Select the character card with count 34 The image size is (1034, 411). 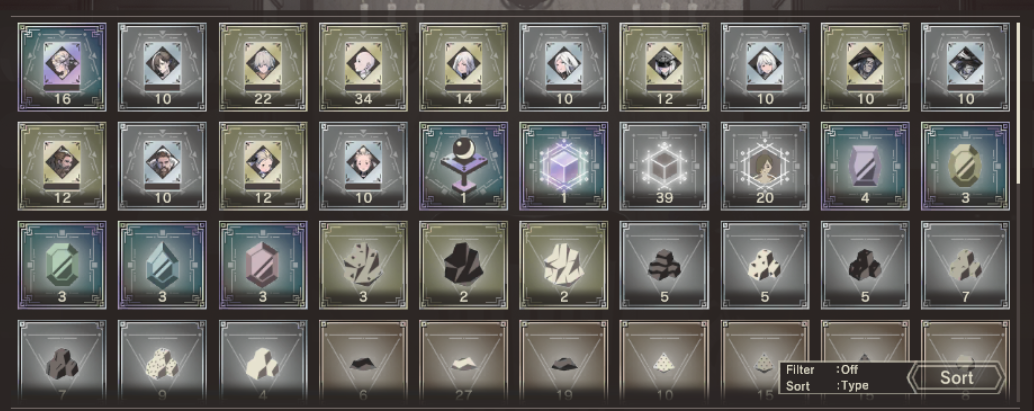click(363, 67)
